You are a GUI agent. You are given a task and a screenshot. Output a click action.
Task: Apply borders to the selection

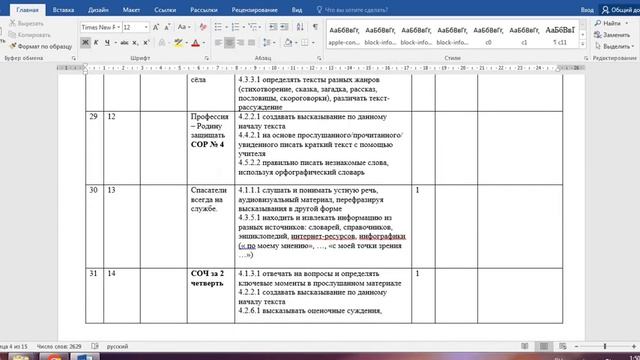[304, 42]
